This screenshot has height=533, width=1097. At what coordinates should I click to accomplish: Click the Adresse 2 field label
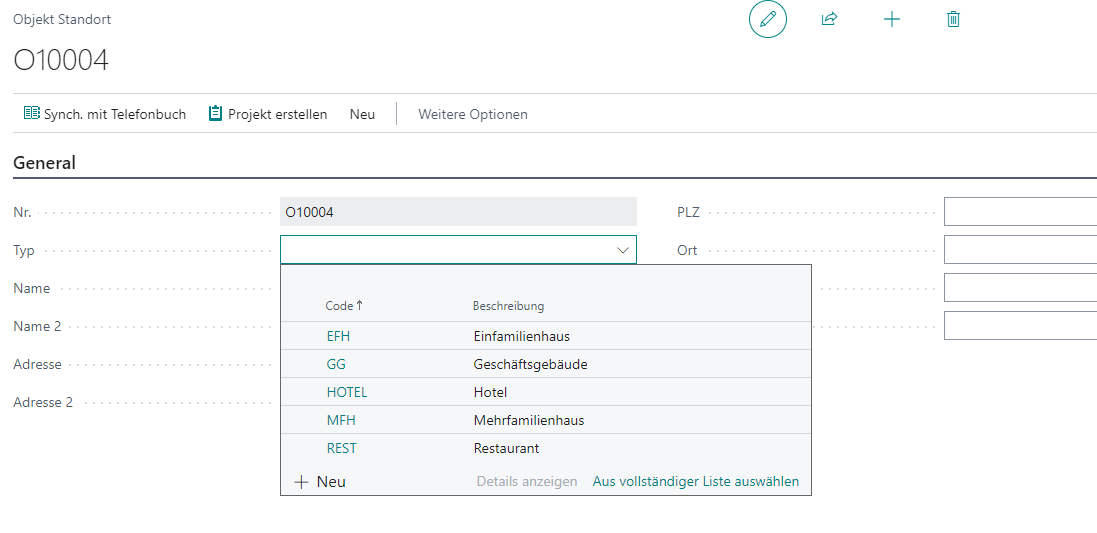tap(43, 402)
